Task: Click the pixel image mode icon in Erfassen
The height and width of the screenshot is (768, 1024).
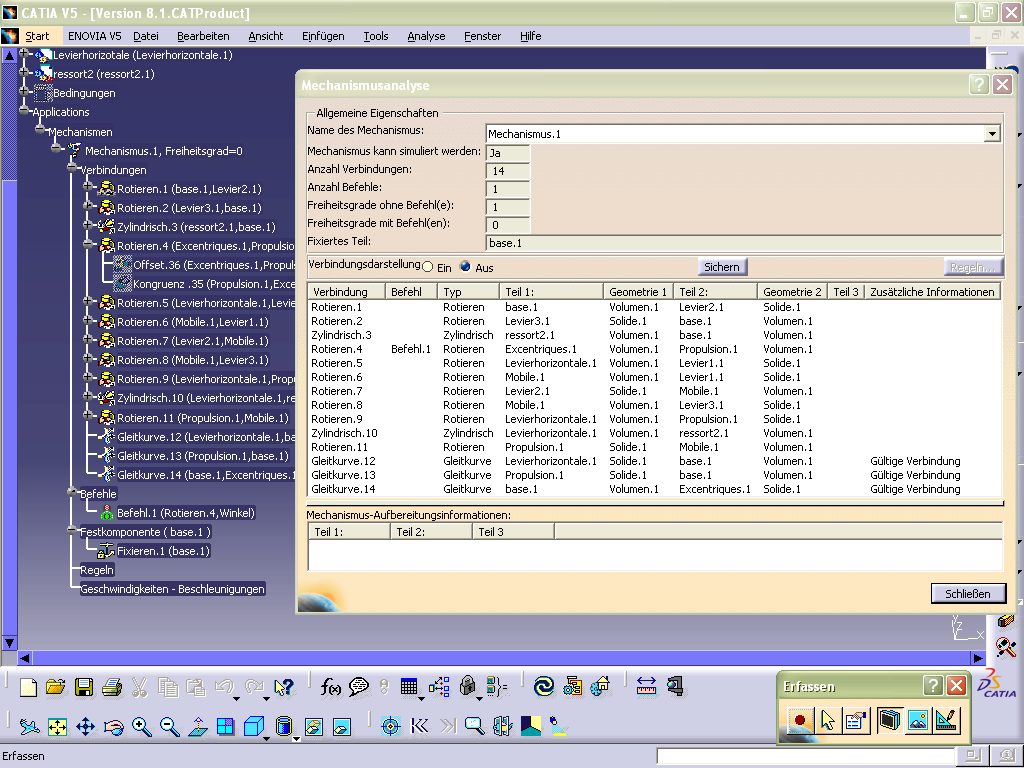Action: 918,720
